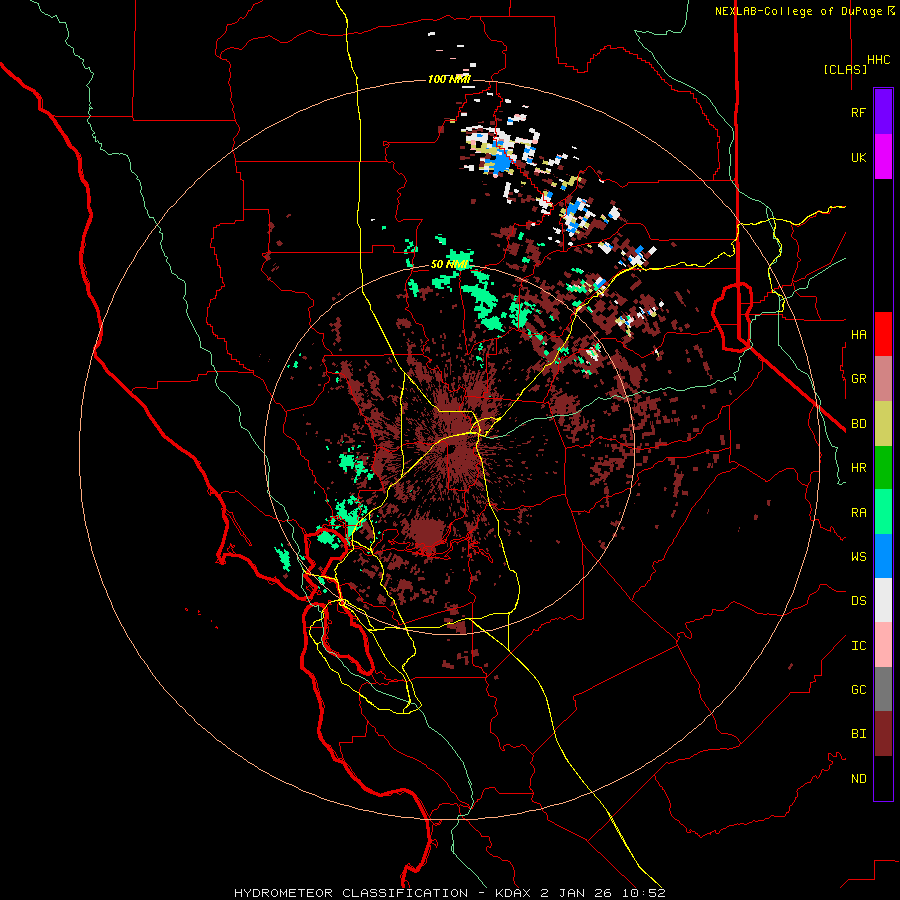
Task: Click the ND legend label
Action: 858,779
